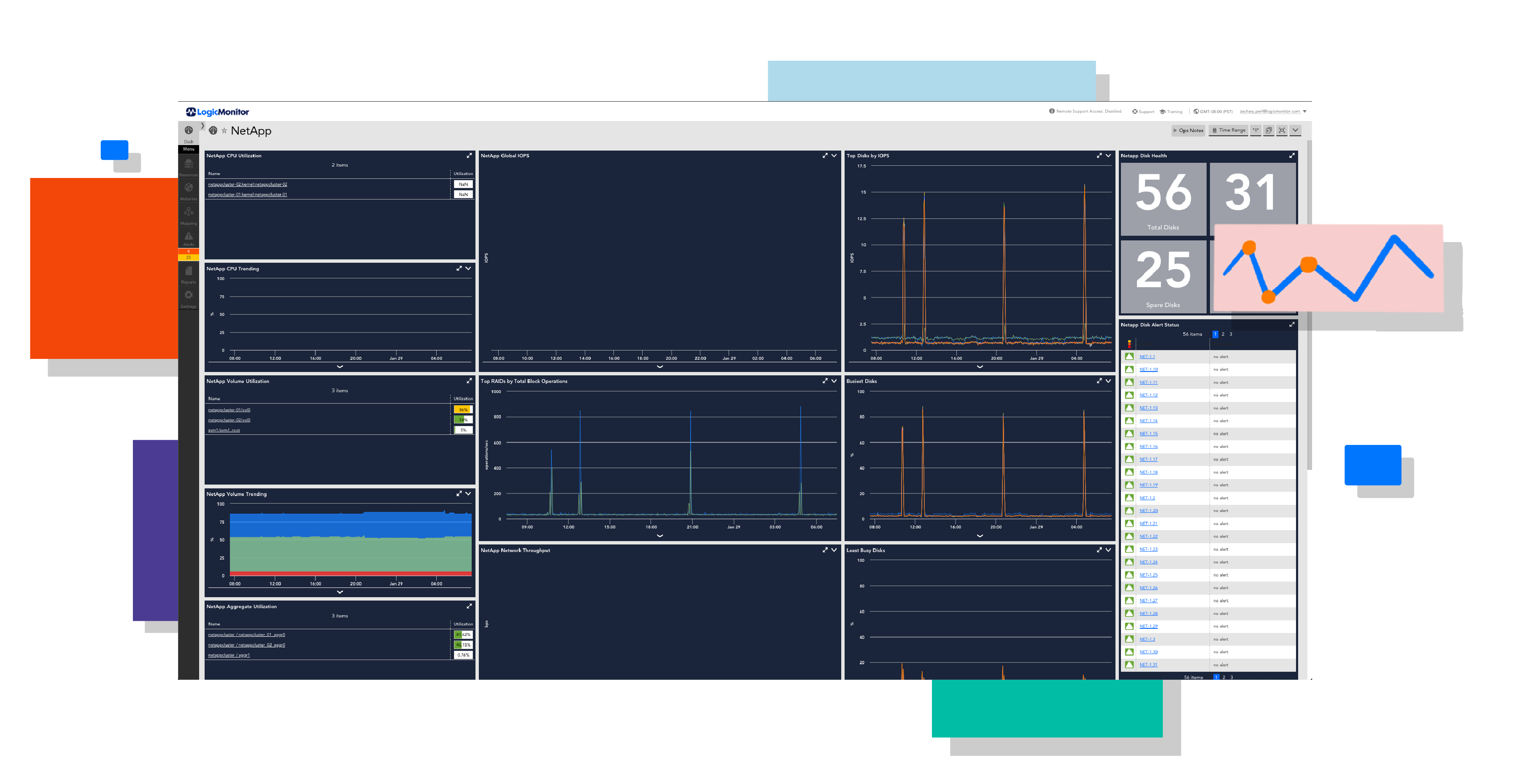Open the NetApp Network Throughput chevron menu
Image resolution: width=1523 pixels, height=784 pixels.
834,550
